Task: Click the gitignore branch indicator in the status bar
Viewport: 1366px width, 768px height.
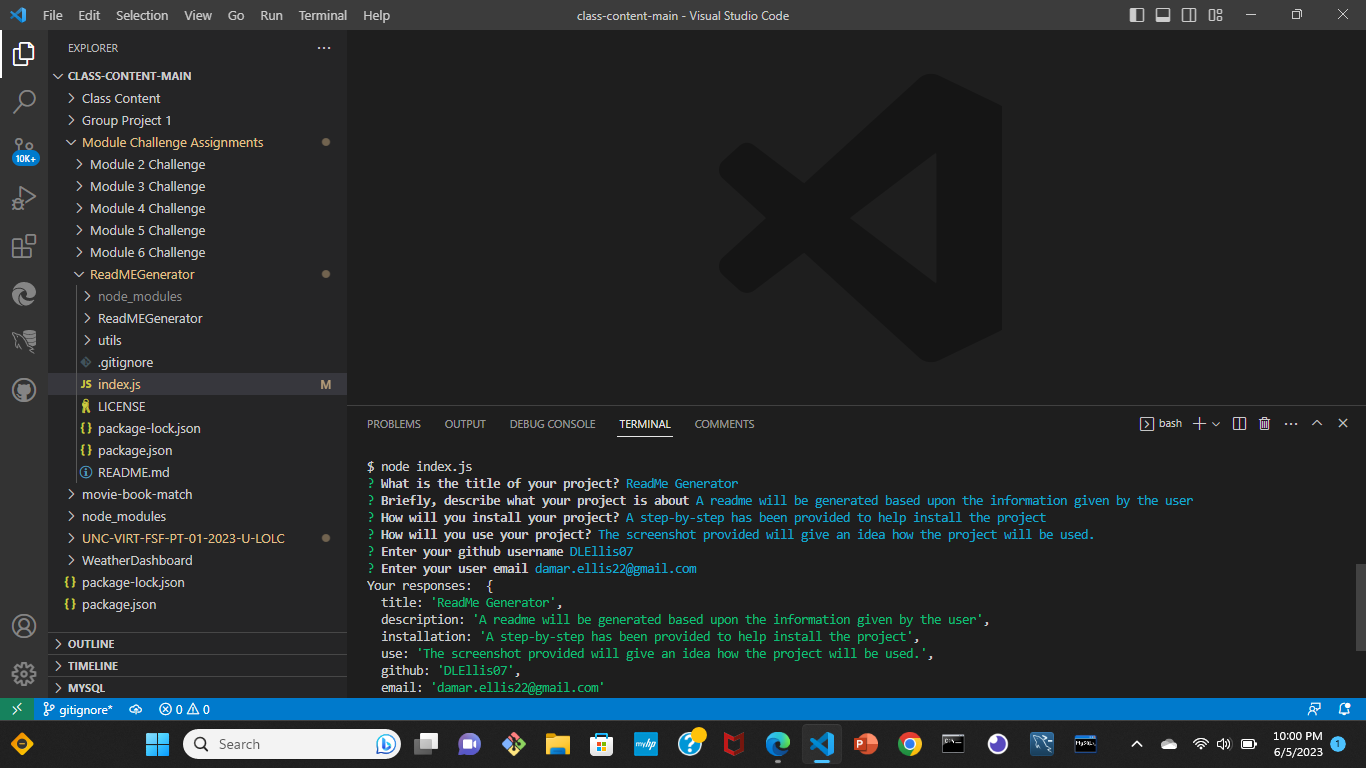Action: pos(77,709)
